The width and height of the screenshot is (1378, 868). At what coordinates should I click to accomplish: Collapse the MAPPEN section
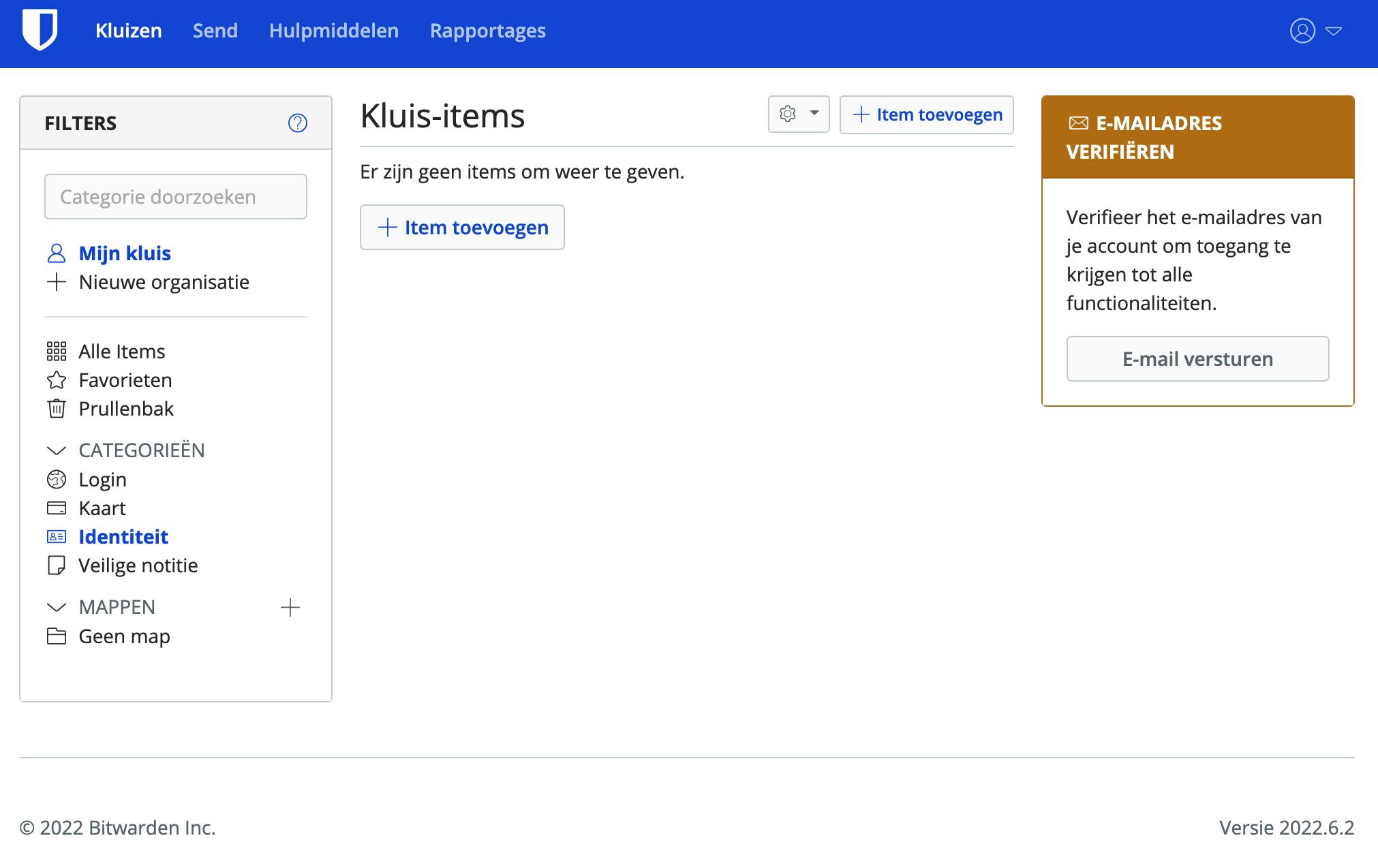pyautogui.click(x=57, y=607)
